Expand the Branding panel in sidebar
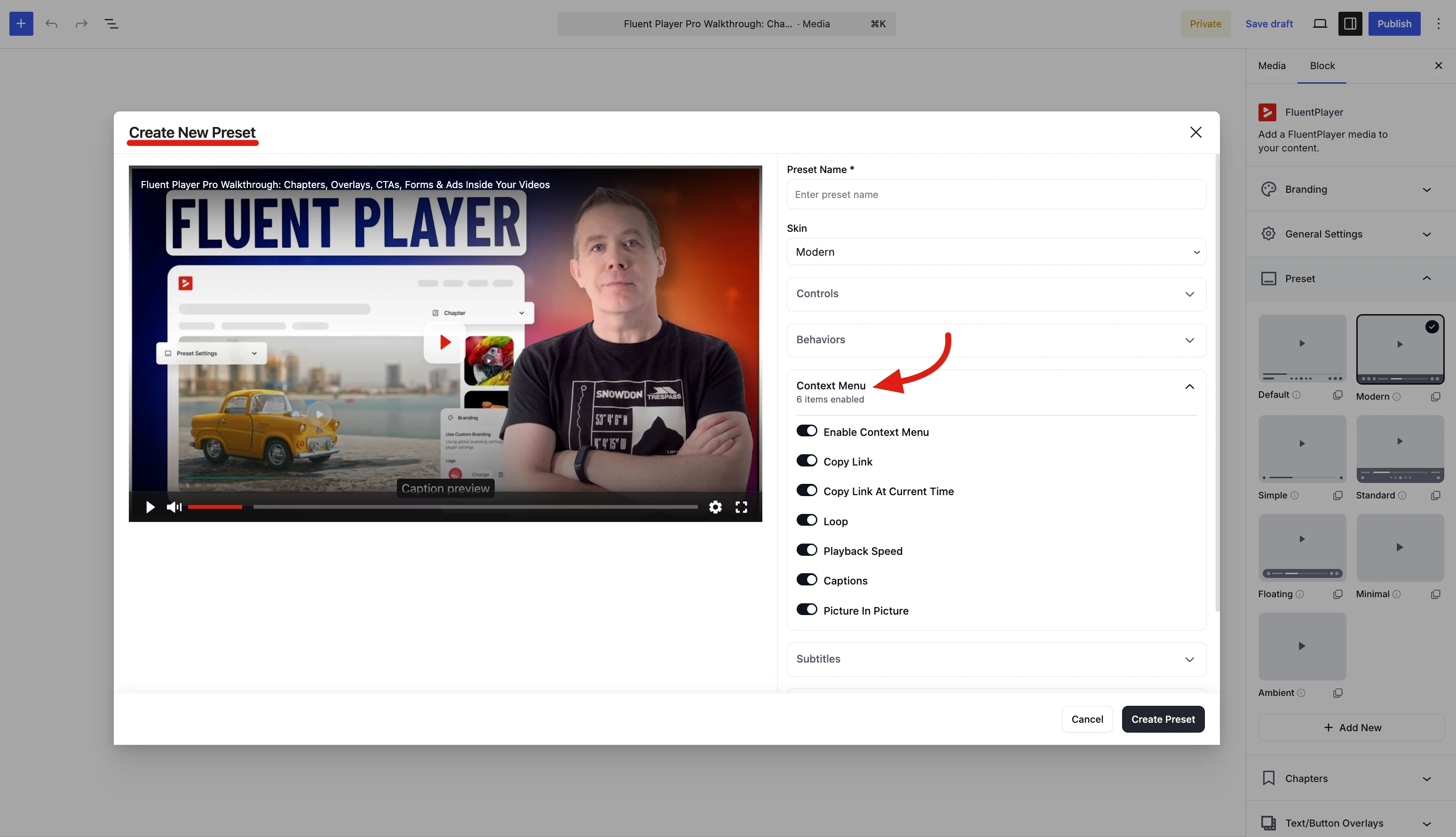The width and height of the screenshot is (1456, 837). point(1350,189)
